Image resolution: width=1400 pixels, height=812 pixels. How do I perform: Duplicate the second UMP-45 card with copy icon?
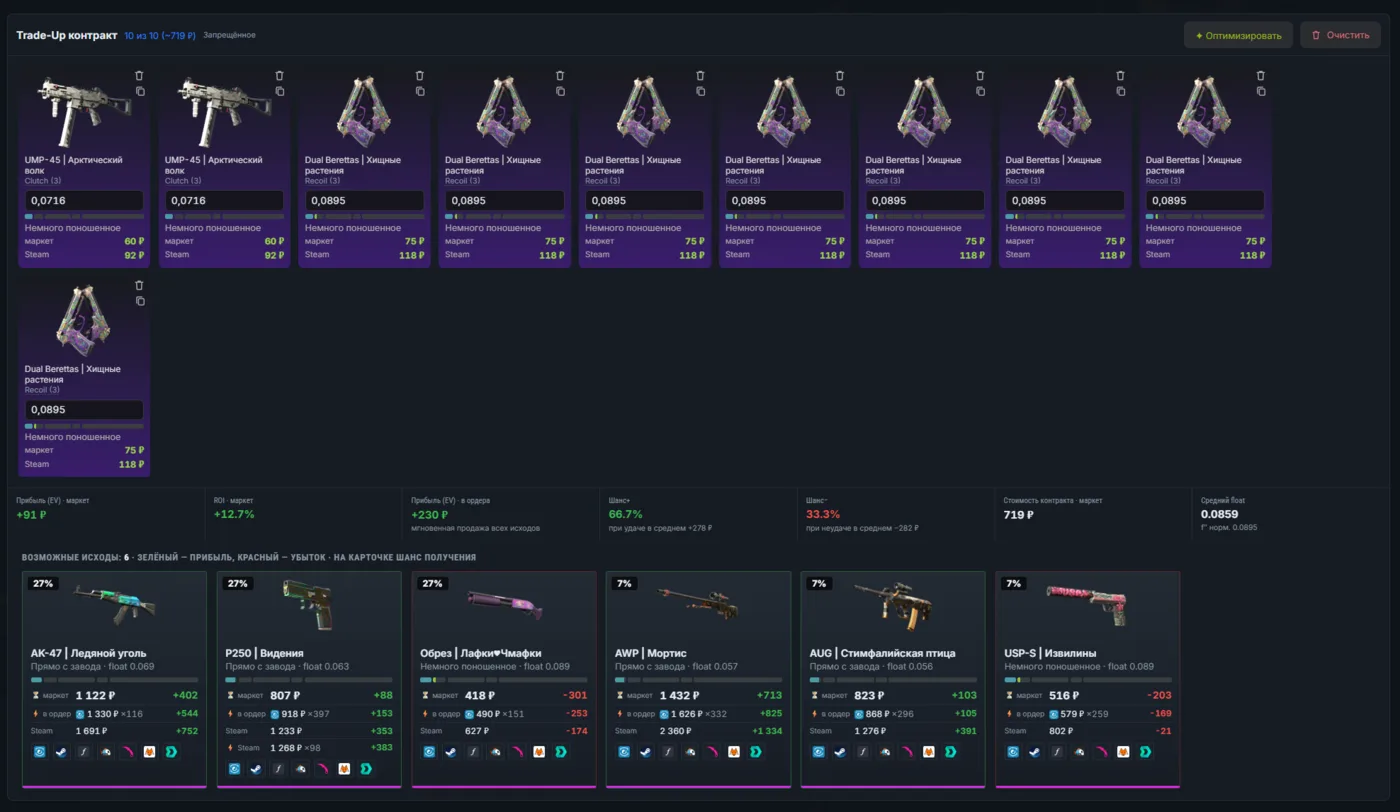point(280,91)
